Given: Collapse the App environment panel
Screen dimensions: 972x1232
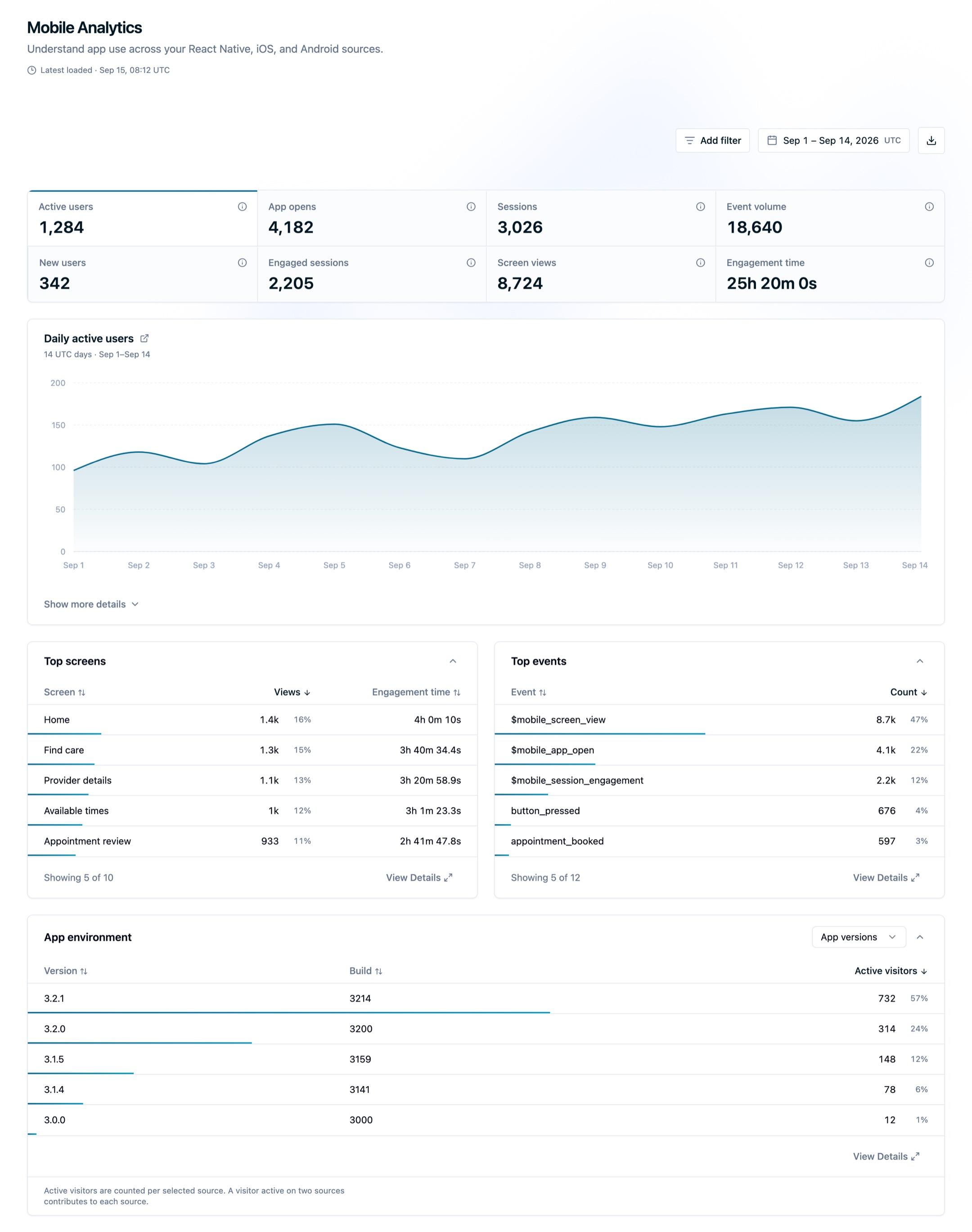Looking at the screenshot, I should (x=920, y=937).
